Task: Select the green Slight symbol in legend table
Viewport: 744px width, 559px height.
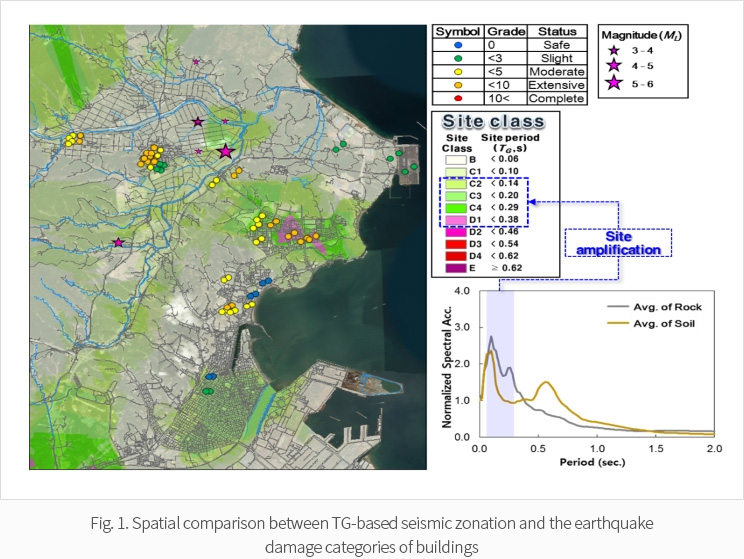Action: (x=457, y=58)
